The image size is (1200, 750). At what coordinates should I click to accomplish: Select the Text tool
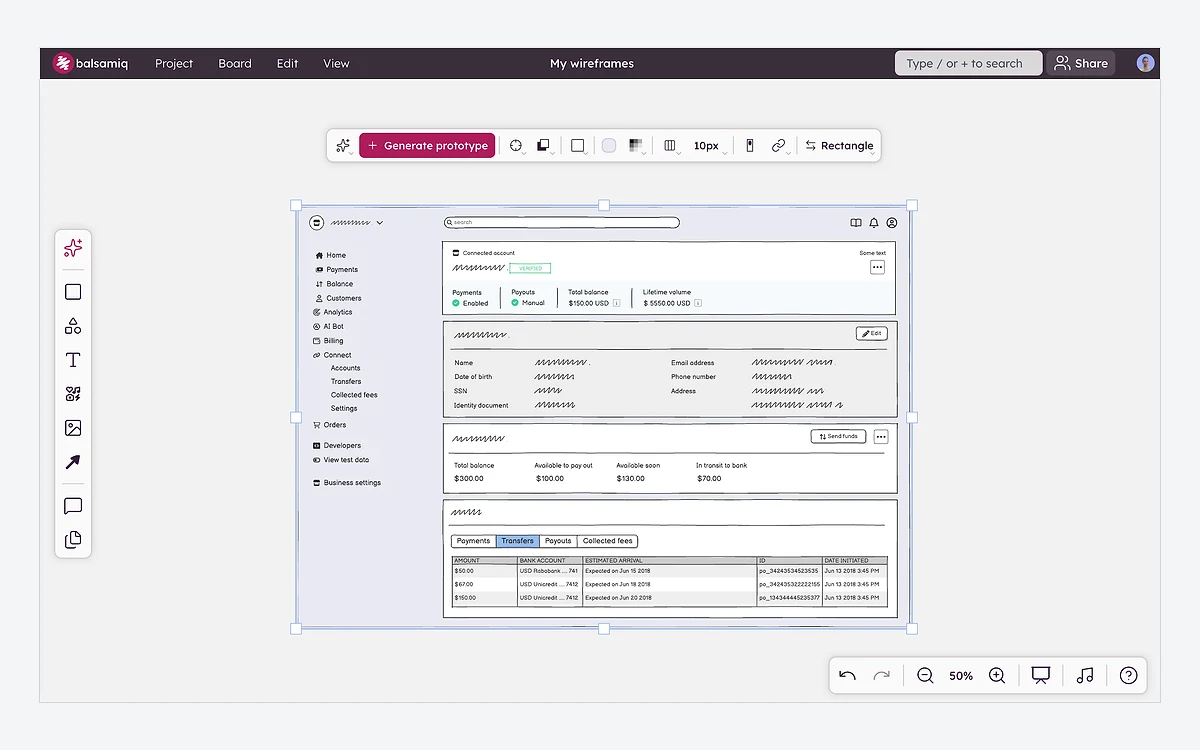tap(73, 360)
